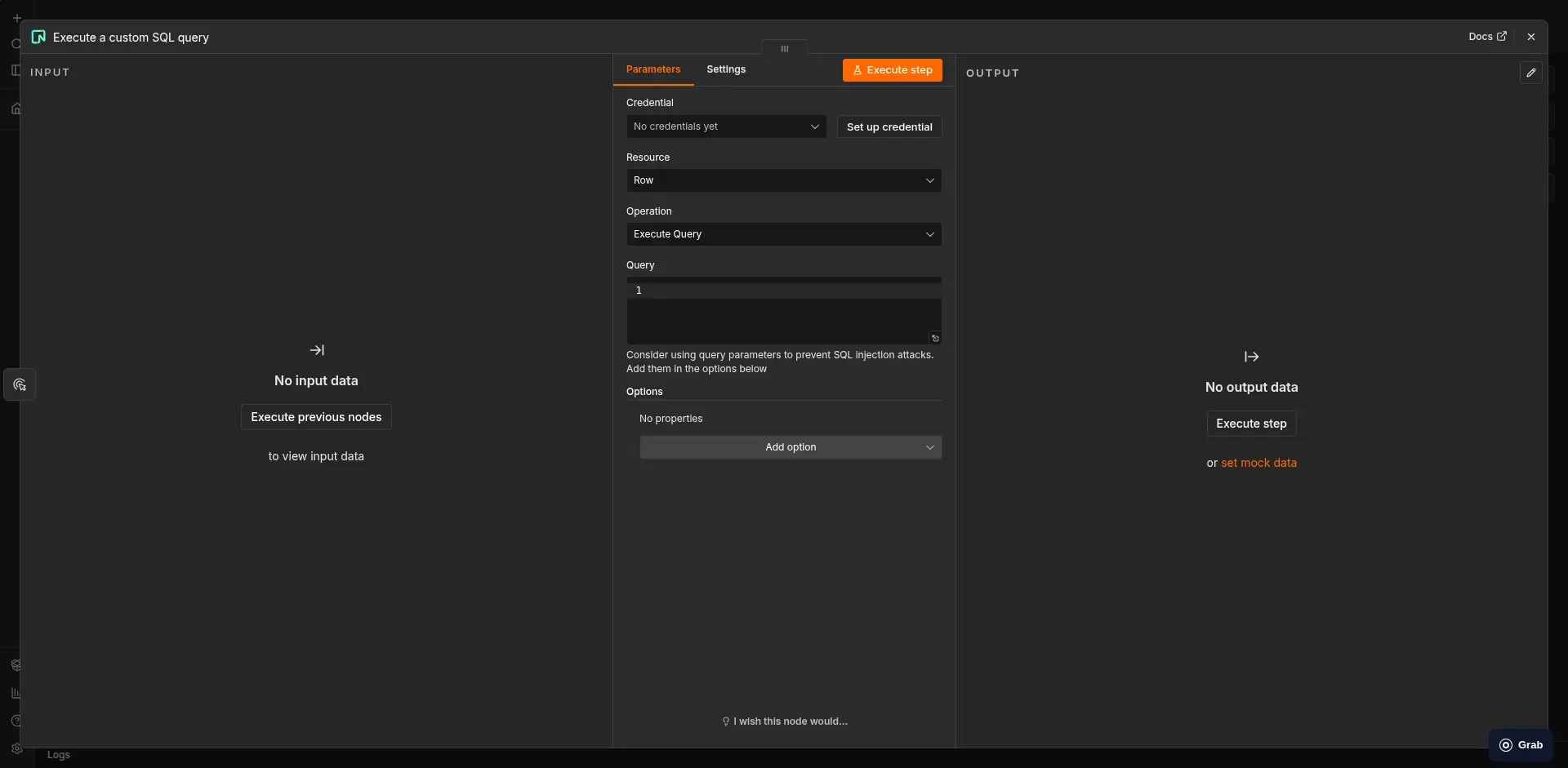Click the 'No properties' text under Options

click(x=671, y=419)
